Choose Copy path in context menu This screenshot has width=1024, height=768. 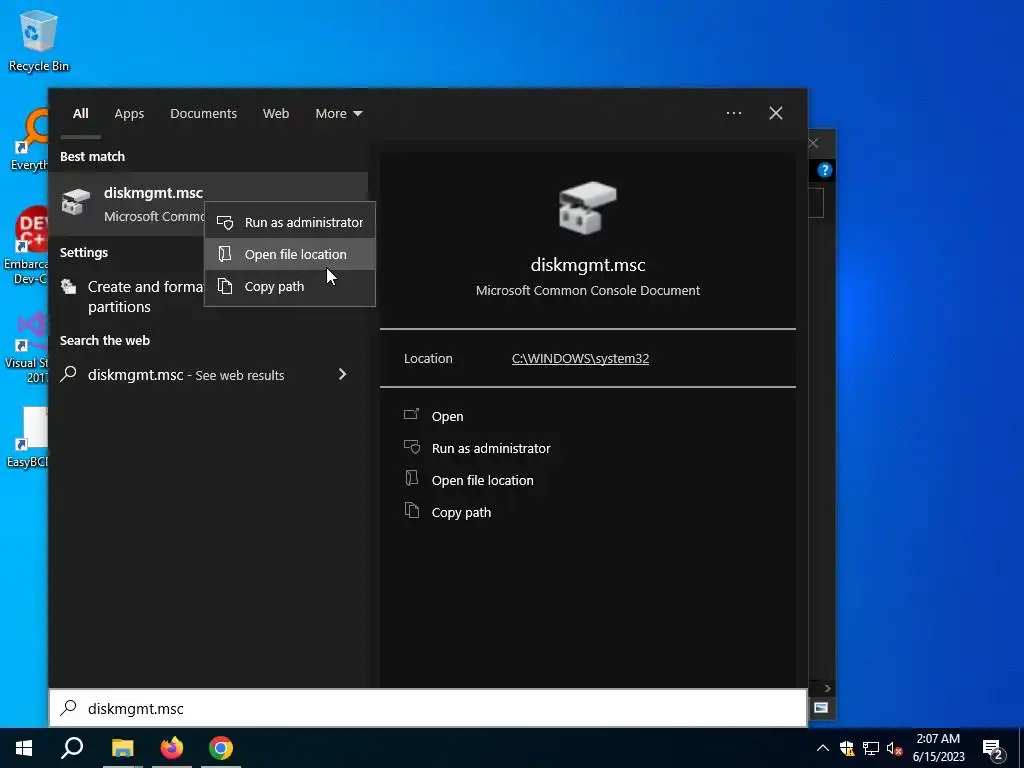click(290, 287)
